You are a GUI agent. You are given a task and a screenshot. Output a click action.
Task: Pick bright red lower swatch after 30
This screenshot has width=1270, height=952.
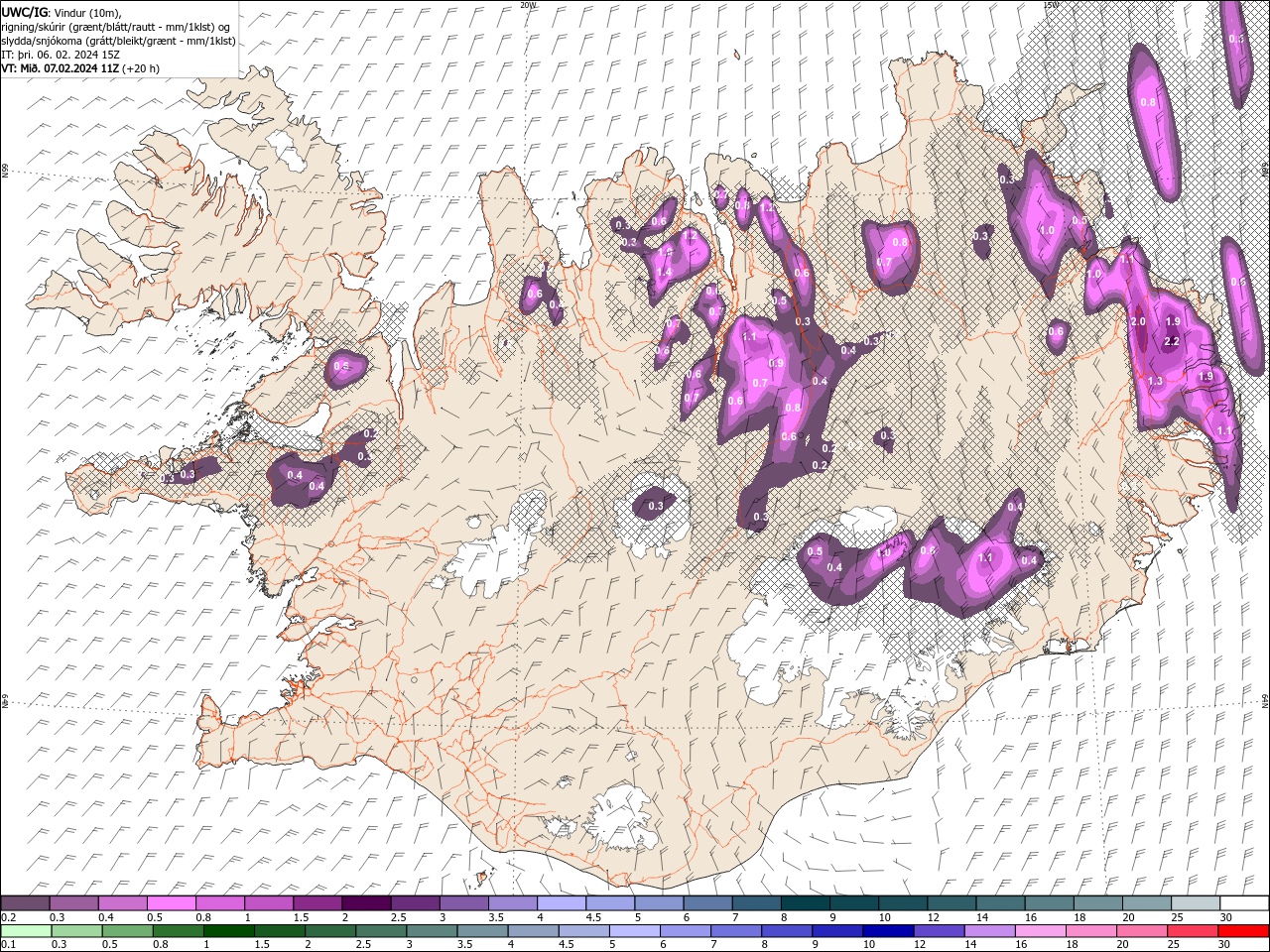point(1243,931)
